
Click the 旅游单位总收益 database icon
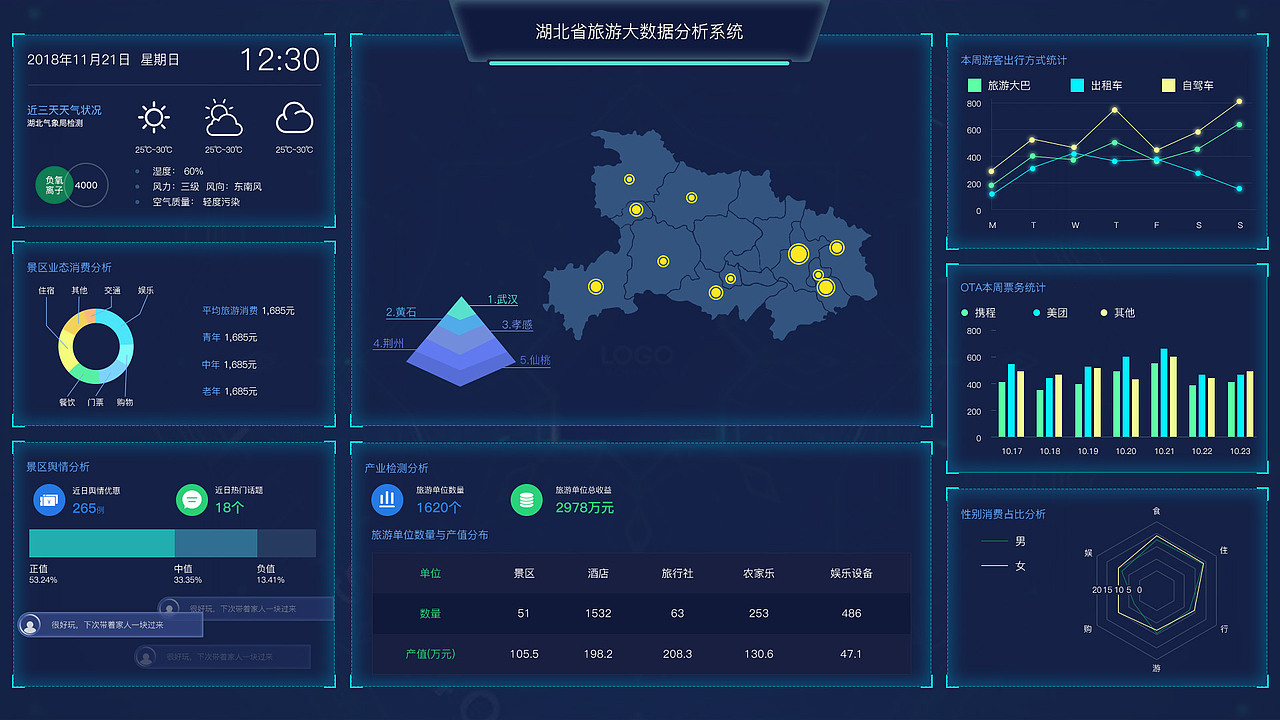pos(527,500)
